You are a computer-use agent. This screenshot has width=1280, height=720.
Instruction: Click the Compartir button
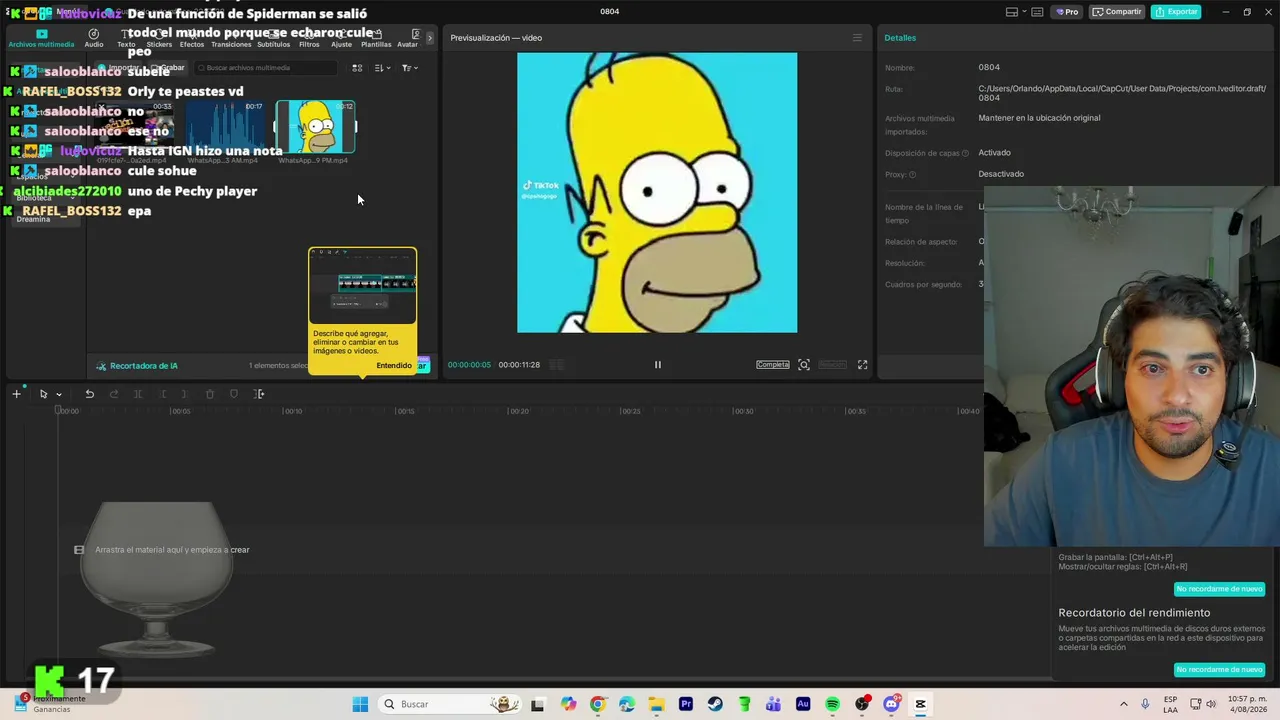(x=1117, y=12)
